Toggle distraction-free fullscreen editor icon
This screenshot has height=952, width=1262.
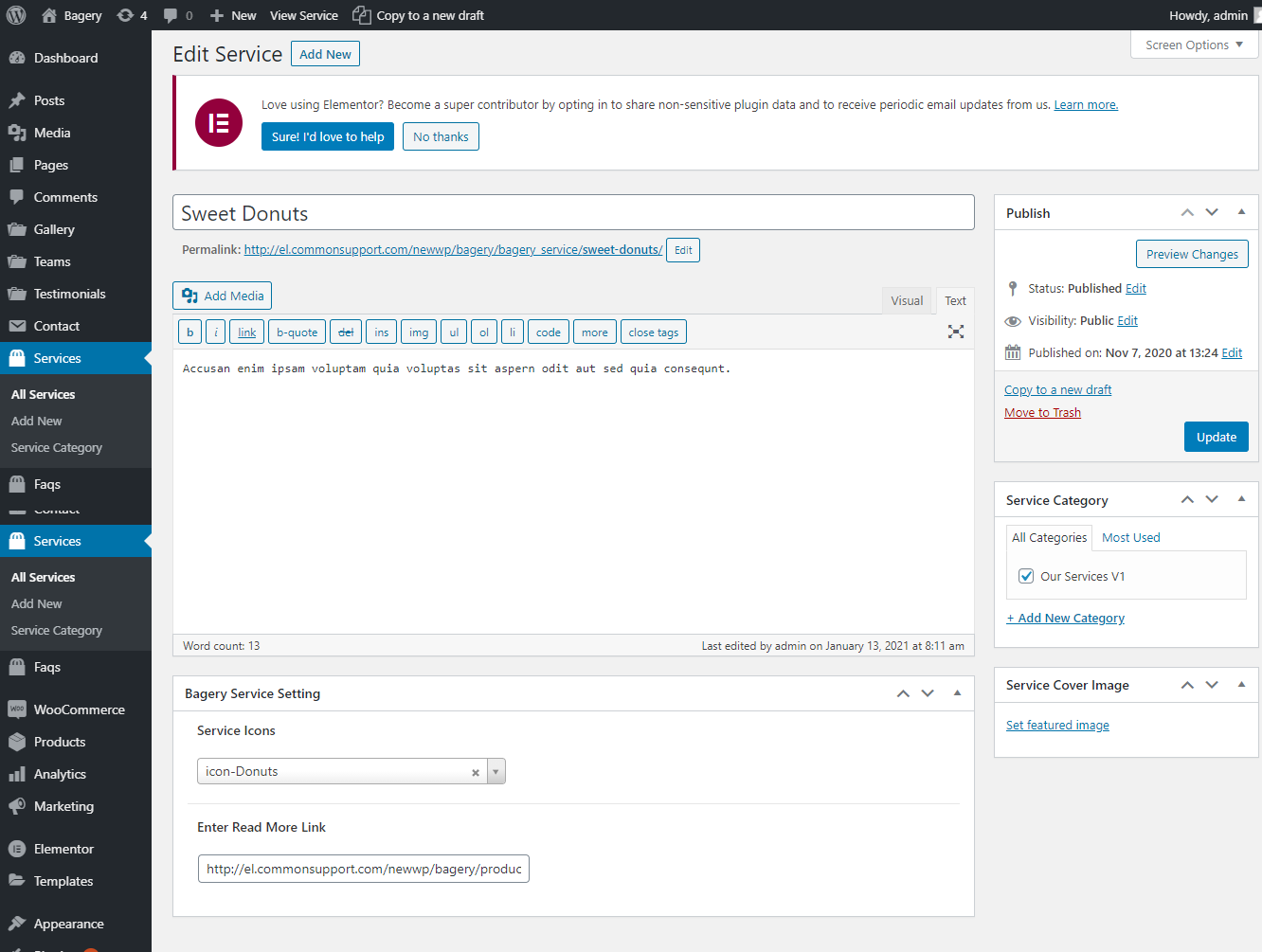tap(955, 332)
